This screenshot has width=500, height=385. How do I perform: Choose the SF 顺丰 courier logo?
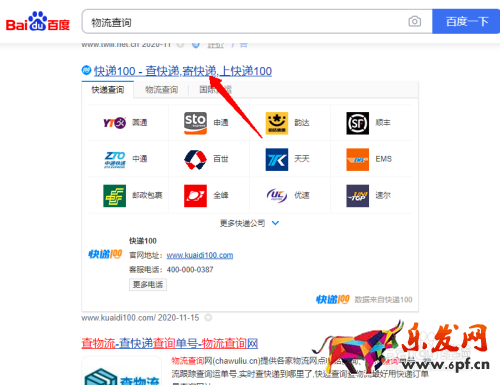[358, 123]
